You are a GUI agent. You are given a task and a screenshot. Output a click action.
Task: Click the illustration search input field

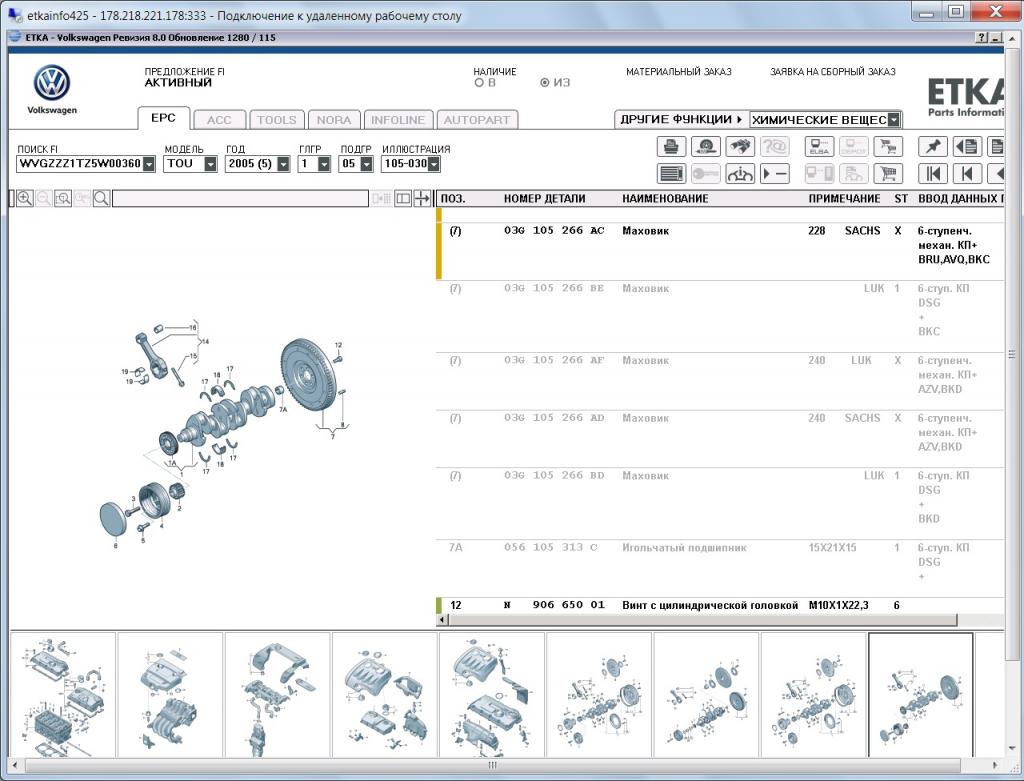point(240,199)
